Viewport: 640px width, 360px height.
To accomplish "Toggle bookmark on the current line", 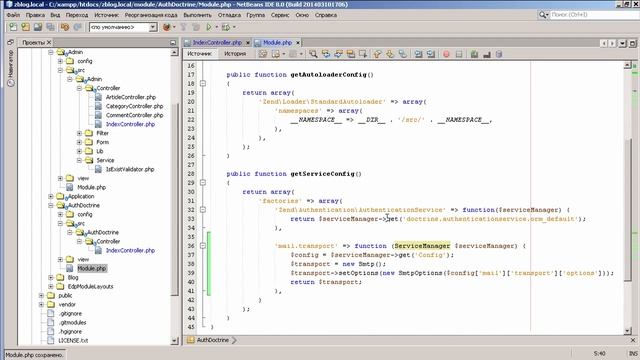I will tap(403, 54).
